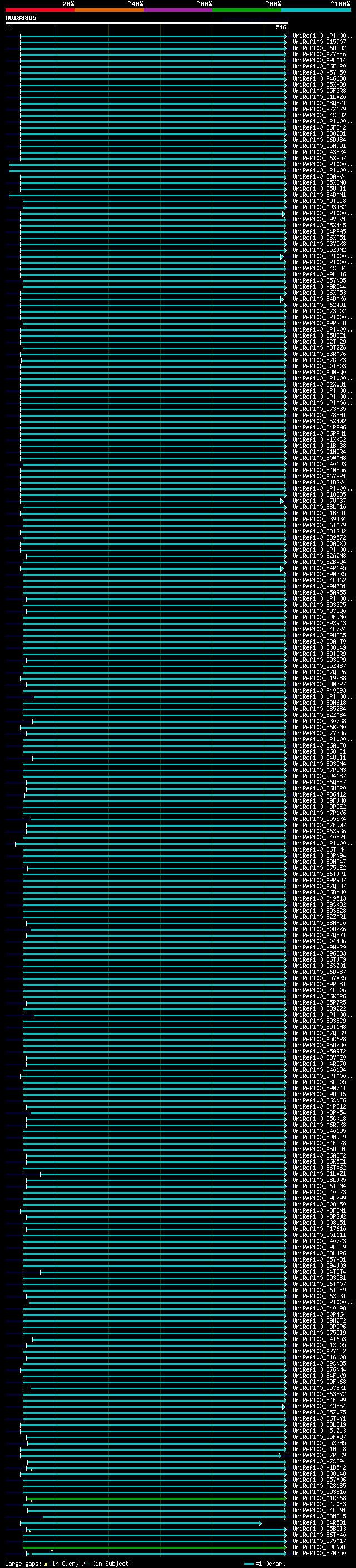The image size is (356, 1568).
Task: Click label UniRef100_Q4R5Q1
Action: tap(319, 1522)
